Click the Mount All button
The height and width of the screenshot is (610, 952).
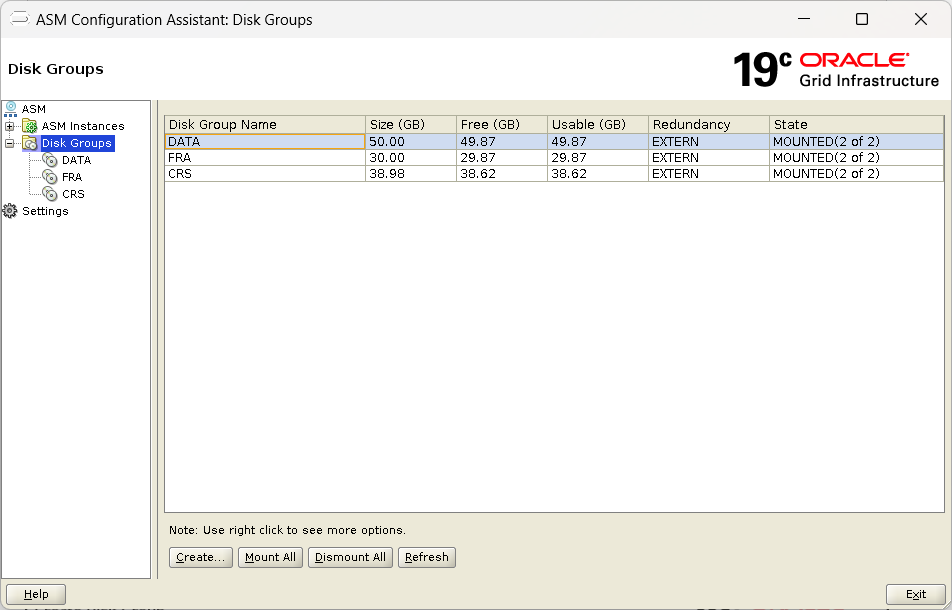tap(270, 557)
